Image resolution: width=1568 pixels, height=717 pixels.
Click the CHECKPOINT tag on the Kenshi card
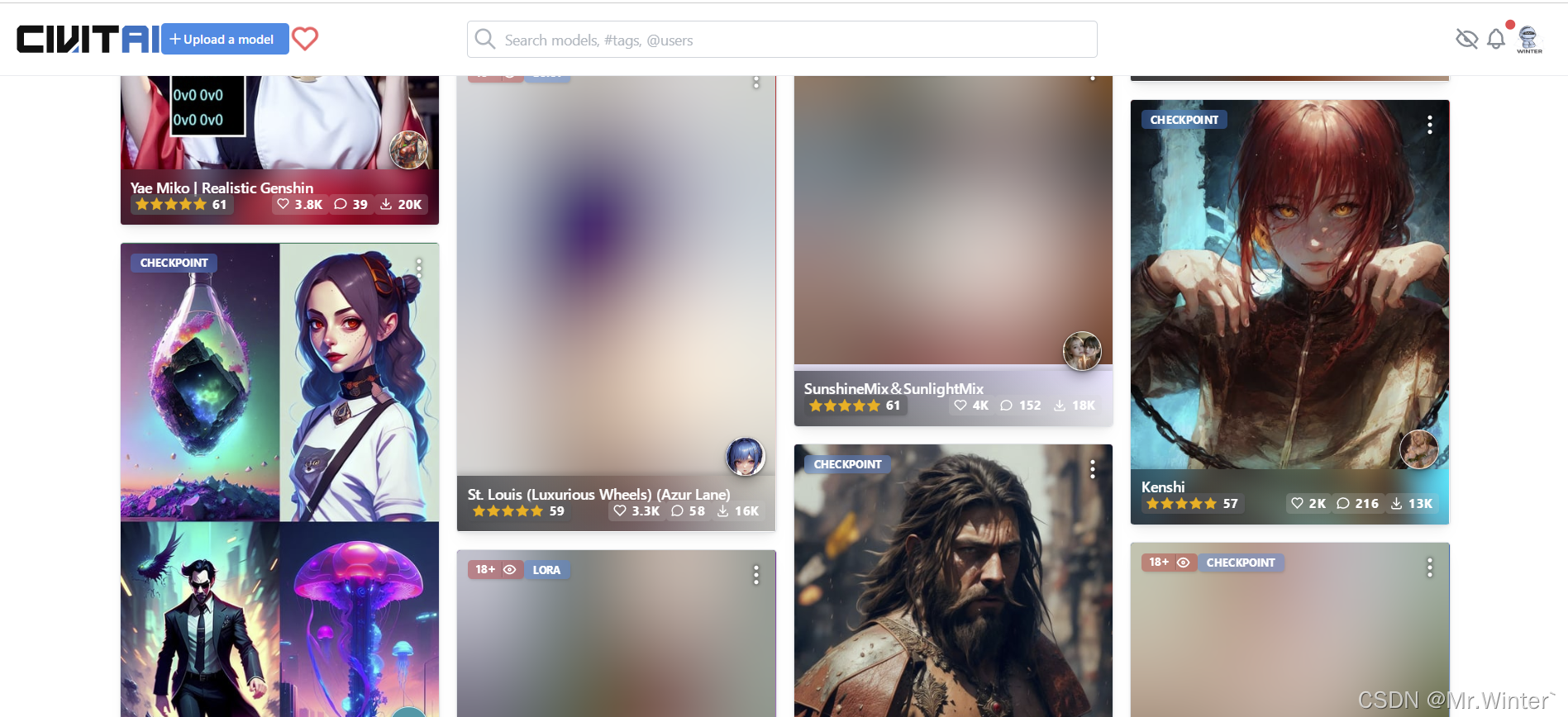pyautogui.click(x=1184, y=120)
